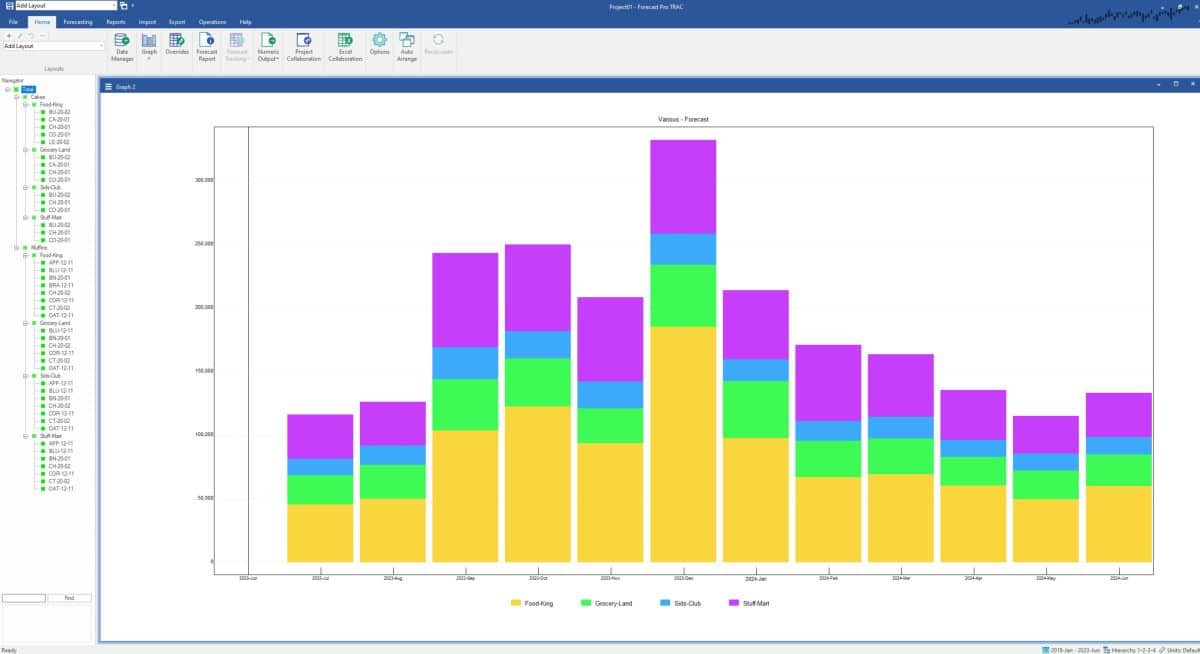Collapse the Cakes node in Navigator

[17, 97]
